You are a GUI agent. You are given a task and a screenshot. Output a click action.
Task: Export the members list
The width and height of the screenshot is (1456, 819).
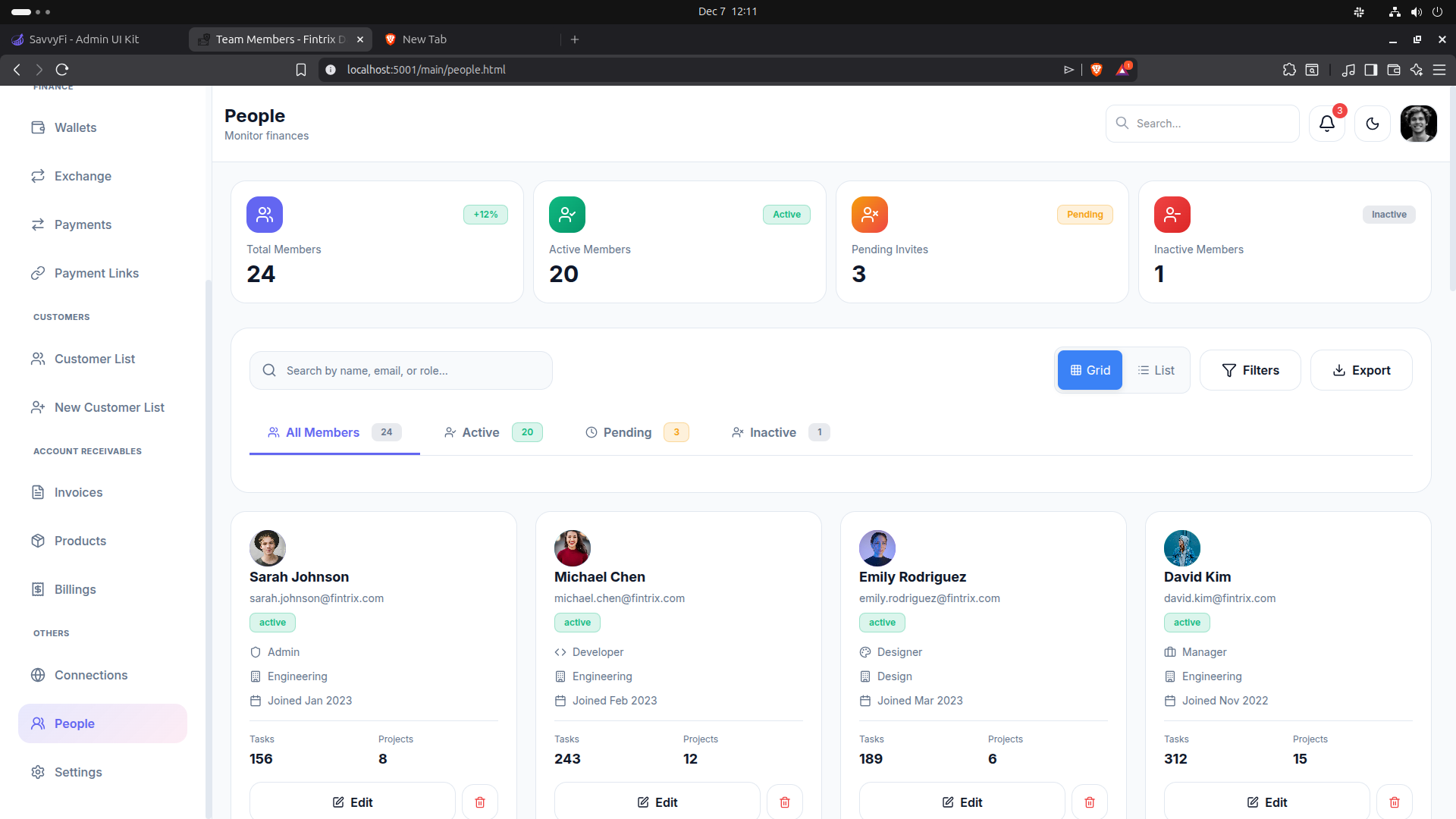point(1360,370)
